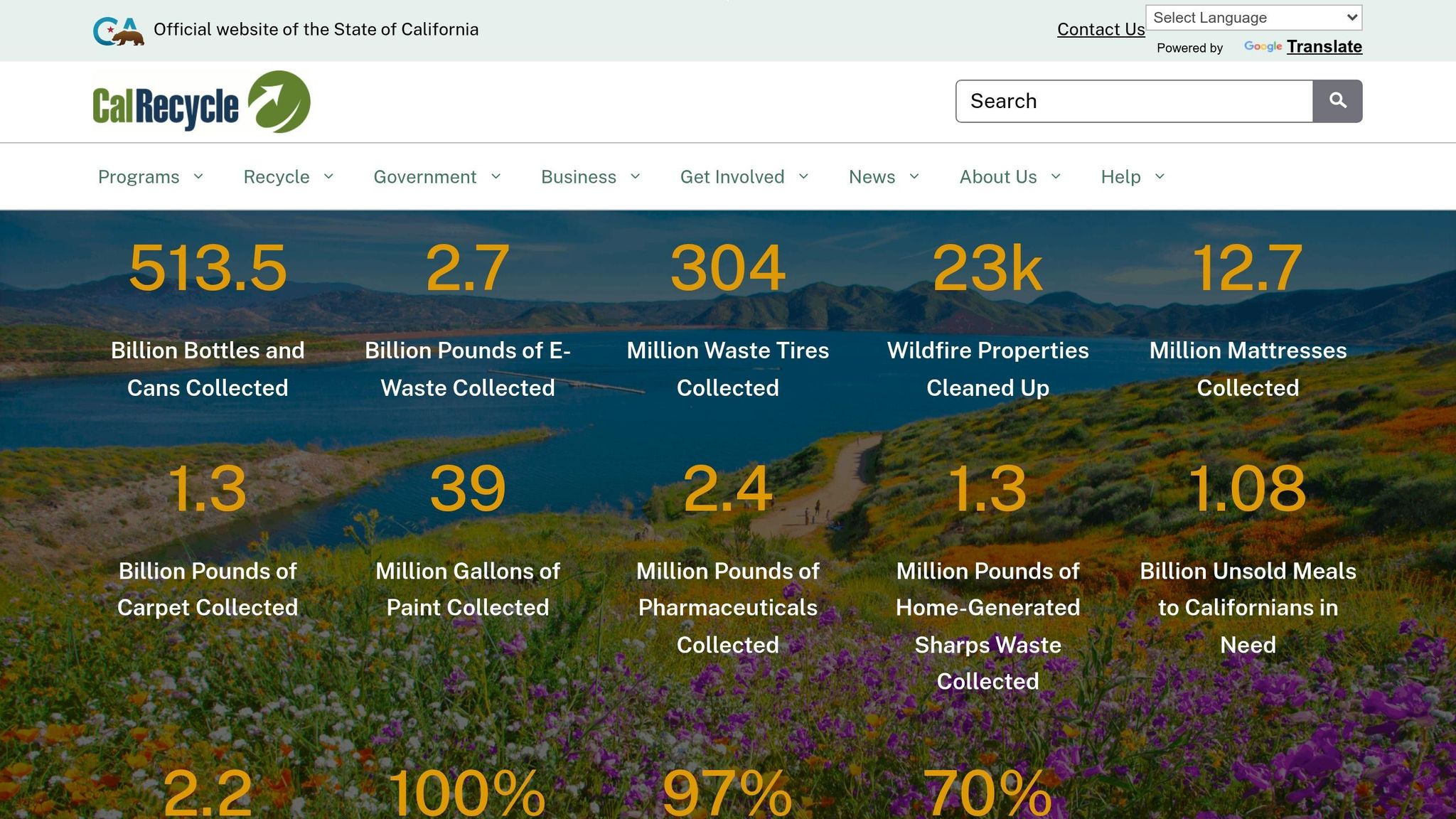Click "Billion Unsold Meals to Californians" label

(x=1248, y=589)
